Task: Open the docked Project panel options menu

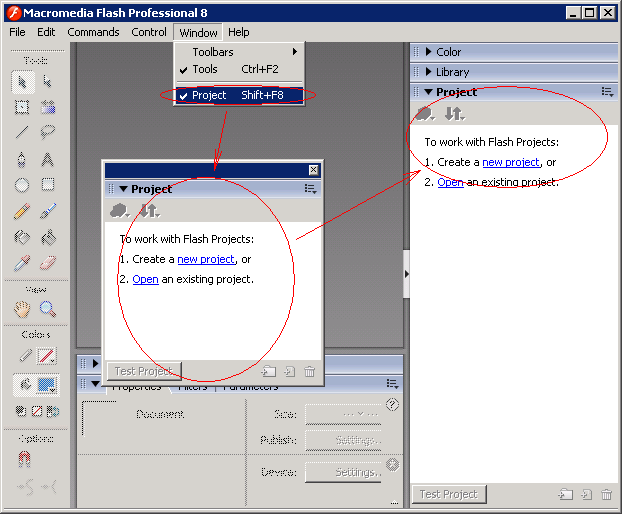Action: (607, 92)
